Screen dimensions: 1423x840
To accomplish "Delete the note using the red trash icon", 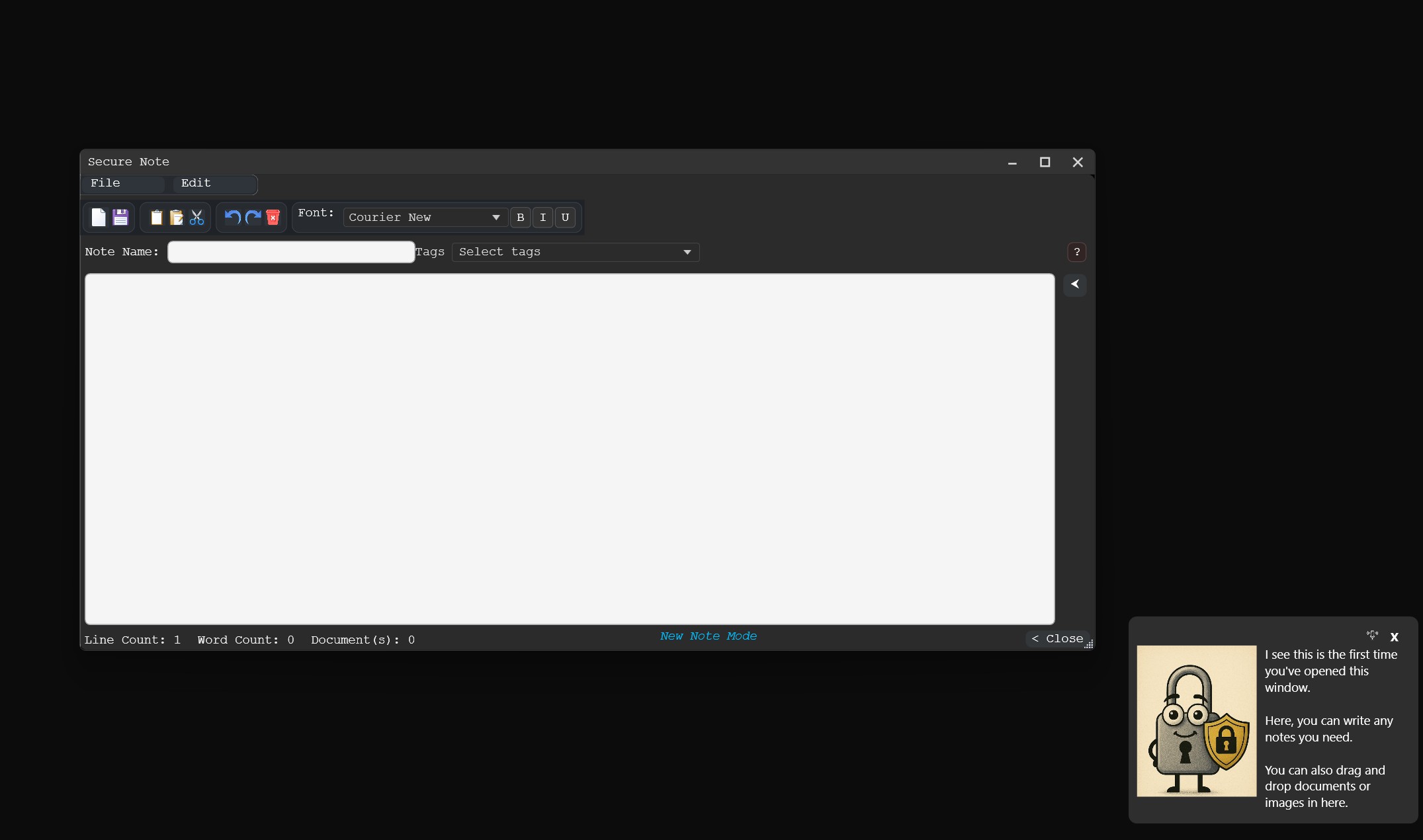I will tap(273, 218).
